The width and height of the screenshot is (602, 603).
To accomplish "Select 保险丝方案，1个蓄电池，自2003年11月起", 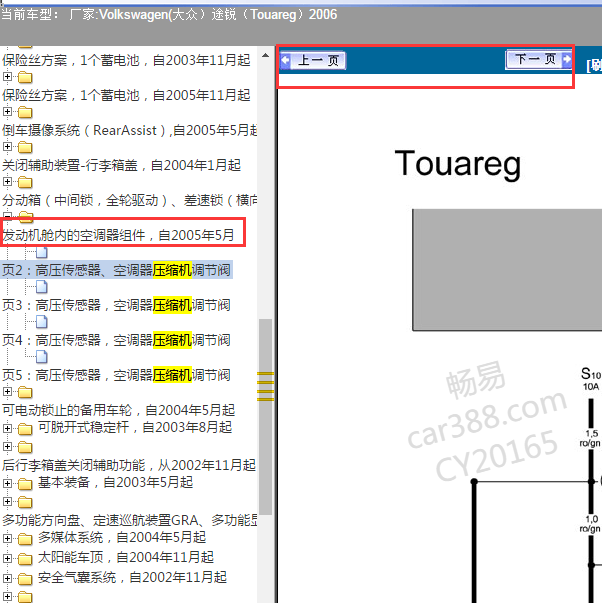I will 126,60.
